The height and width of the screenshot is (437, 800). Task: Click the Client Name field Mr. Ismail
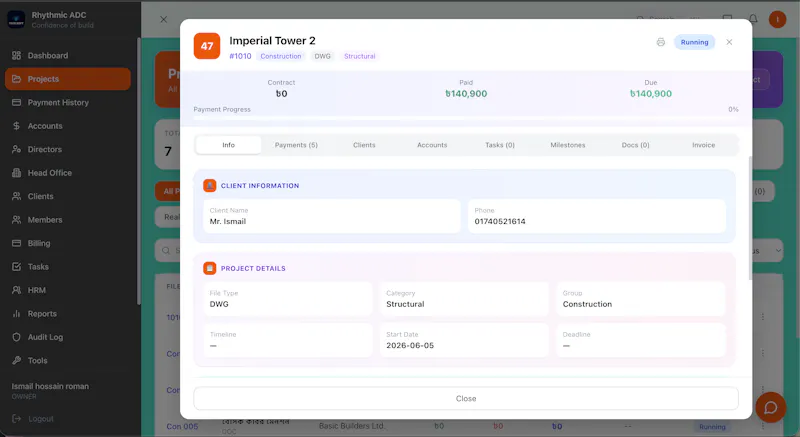point(332,216)
